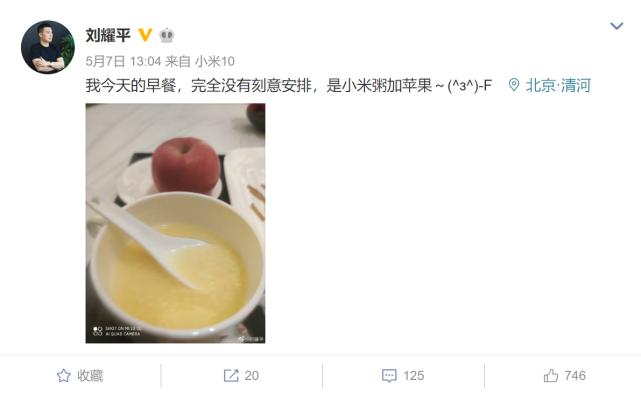Open the 125 comments count

(x=413, y=376)
